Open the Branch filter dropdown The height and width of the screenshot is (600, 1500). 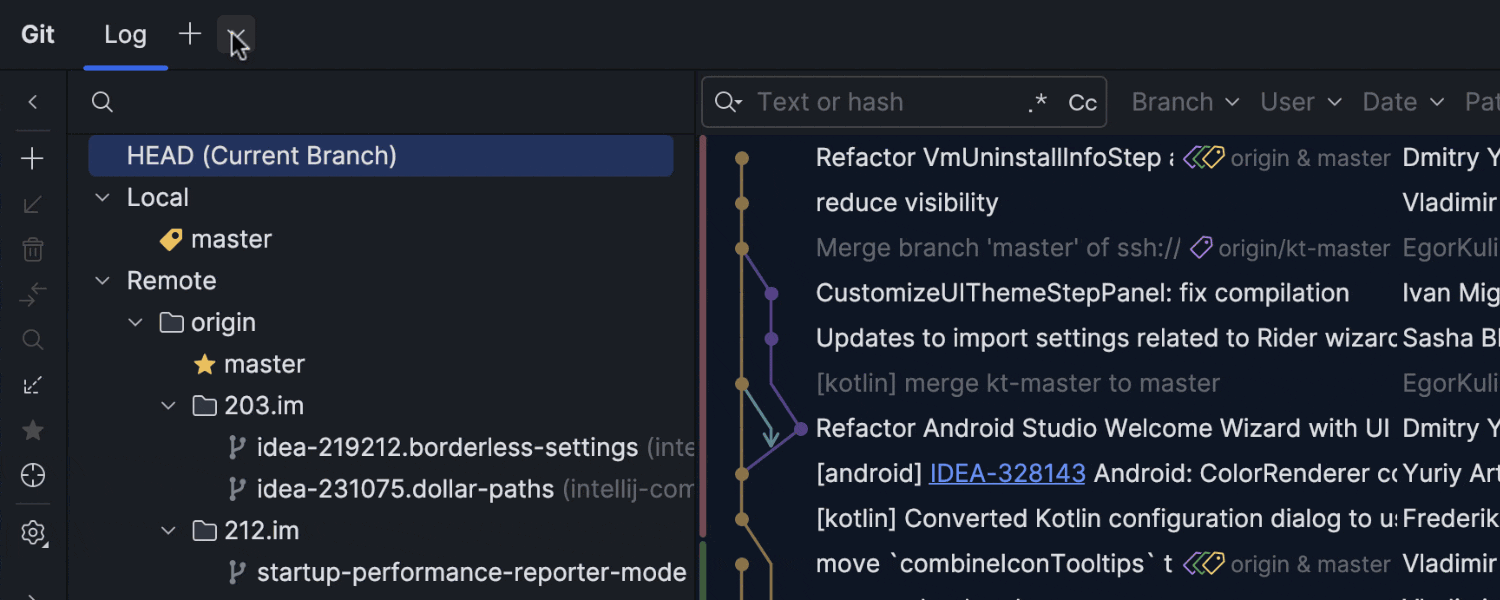pos(1185,102)
